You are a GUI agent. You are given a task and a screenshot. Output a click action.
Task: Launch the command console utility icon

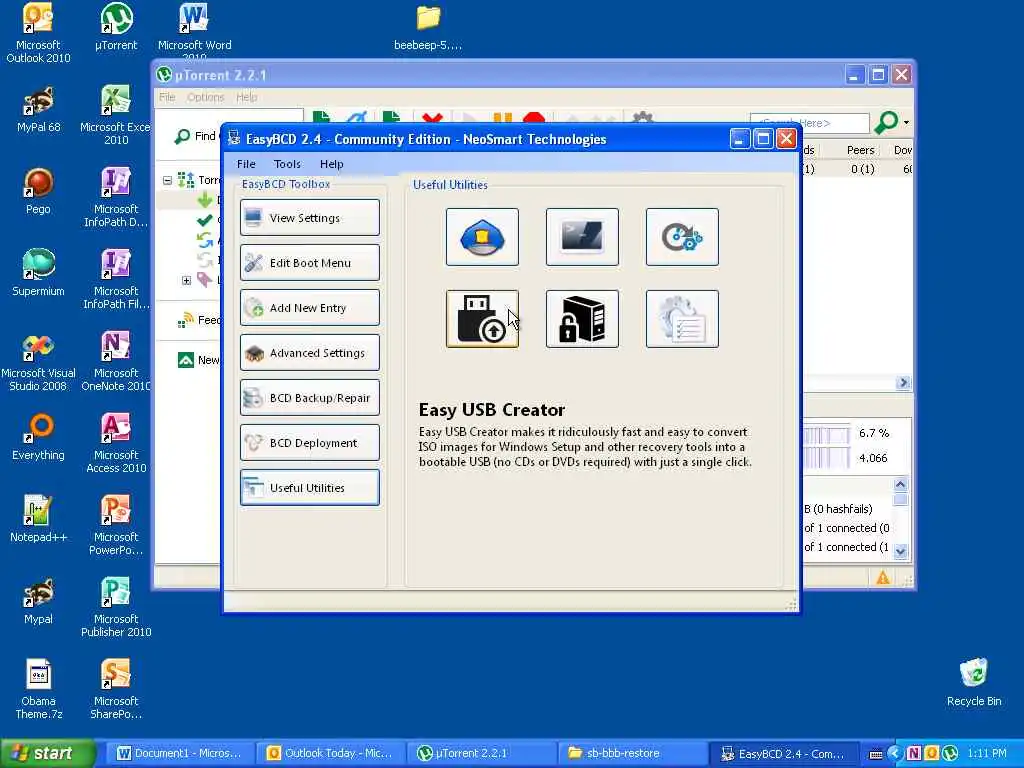582,237
